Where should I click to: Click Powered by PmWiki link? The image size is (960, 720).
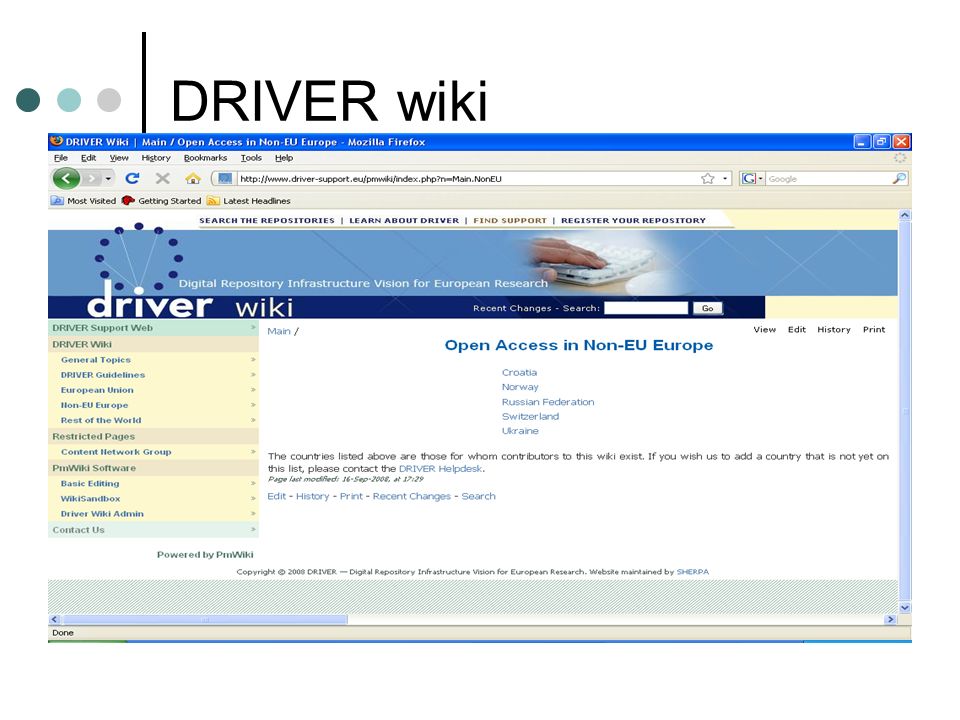point(205,555)
